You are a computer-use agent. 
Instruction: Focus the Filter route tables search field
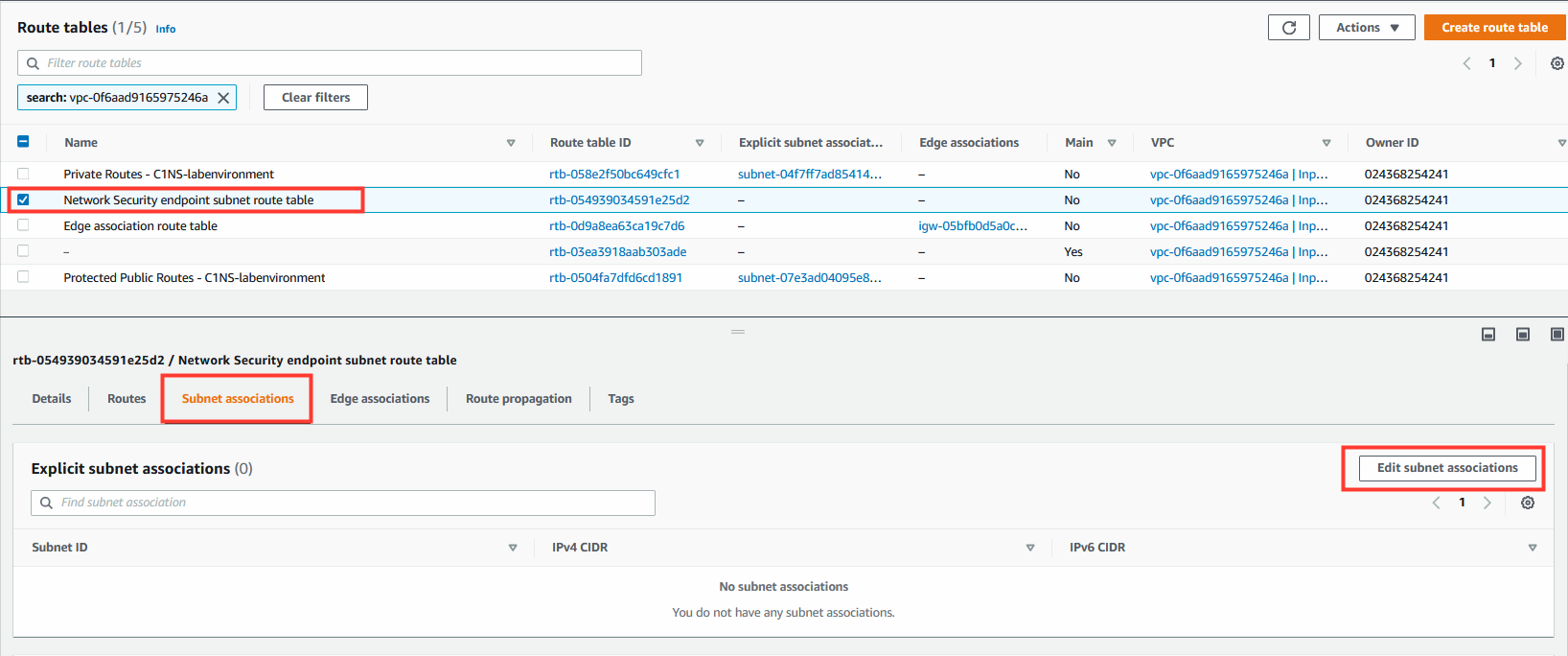click(x=330, y=63)
